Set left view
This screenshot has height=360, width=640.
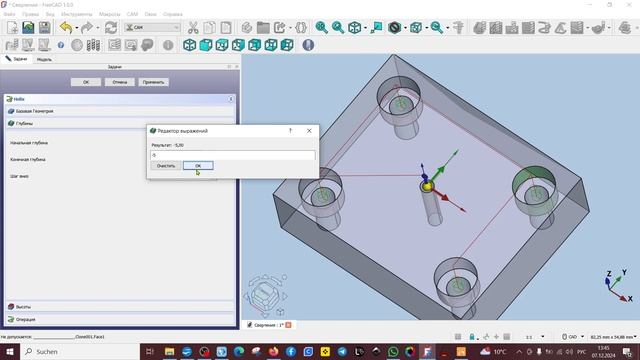tap(287, 45)
